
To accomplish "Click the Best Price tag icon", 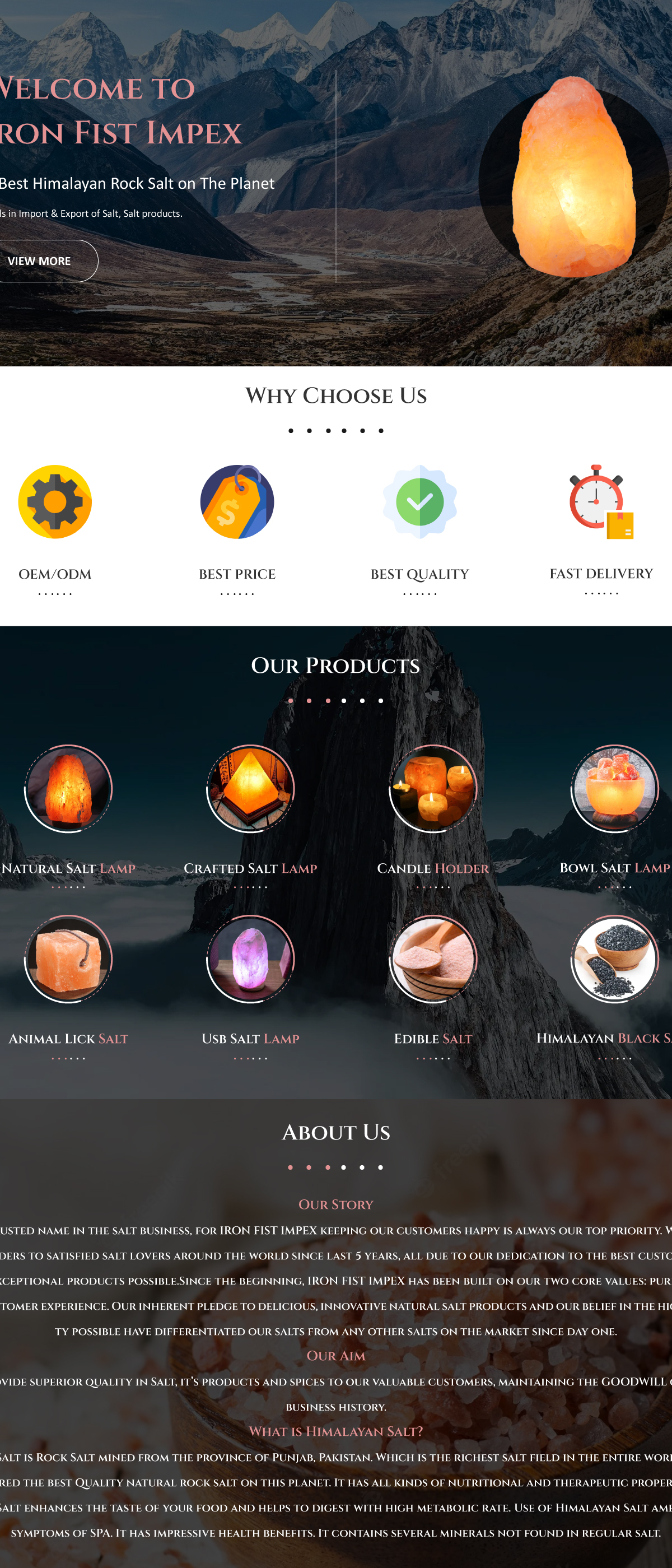I will [x=237, y=501].
